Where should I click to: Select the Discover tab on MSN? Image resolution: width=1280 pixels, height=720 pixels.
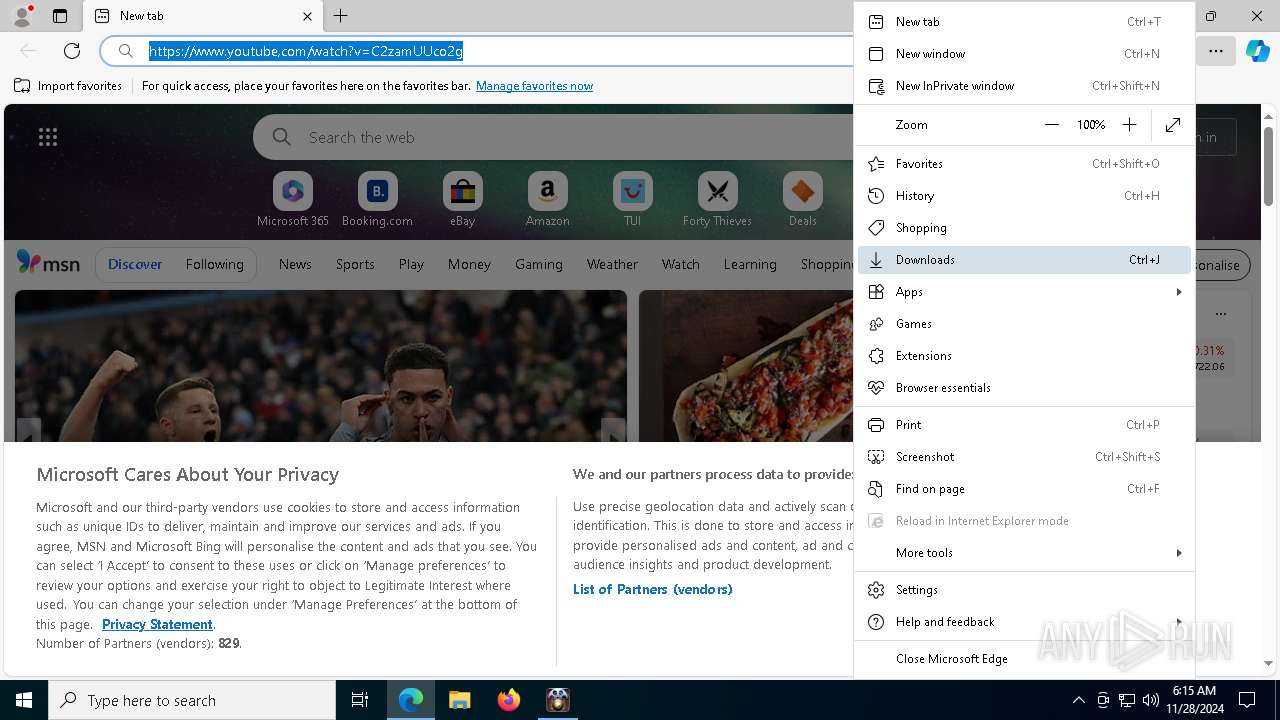tap(135, 264)
